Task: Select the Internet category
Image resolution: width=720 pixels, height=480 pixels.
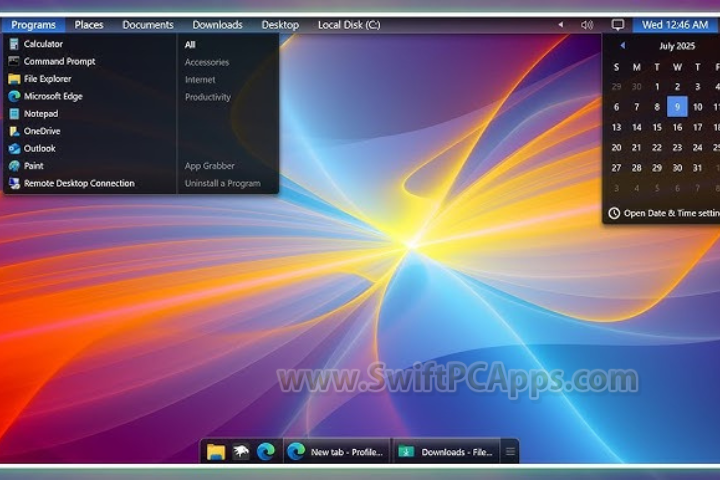Action: [x=200, y=80]
